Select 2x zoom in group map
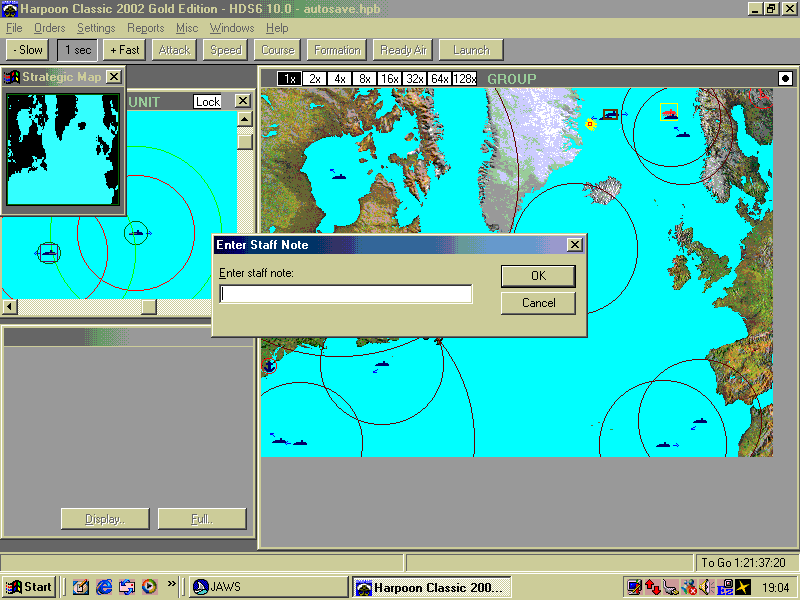 coord(314,79)
